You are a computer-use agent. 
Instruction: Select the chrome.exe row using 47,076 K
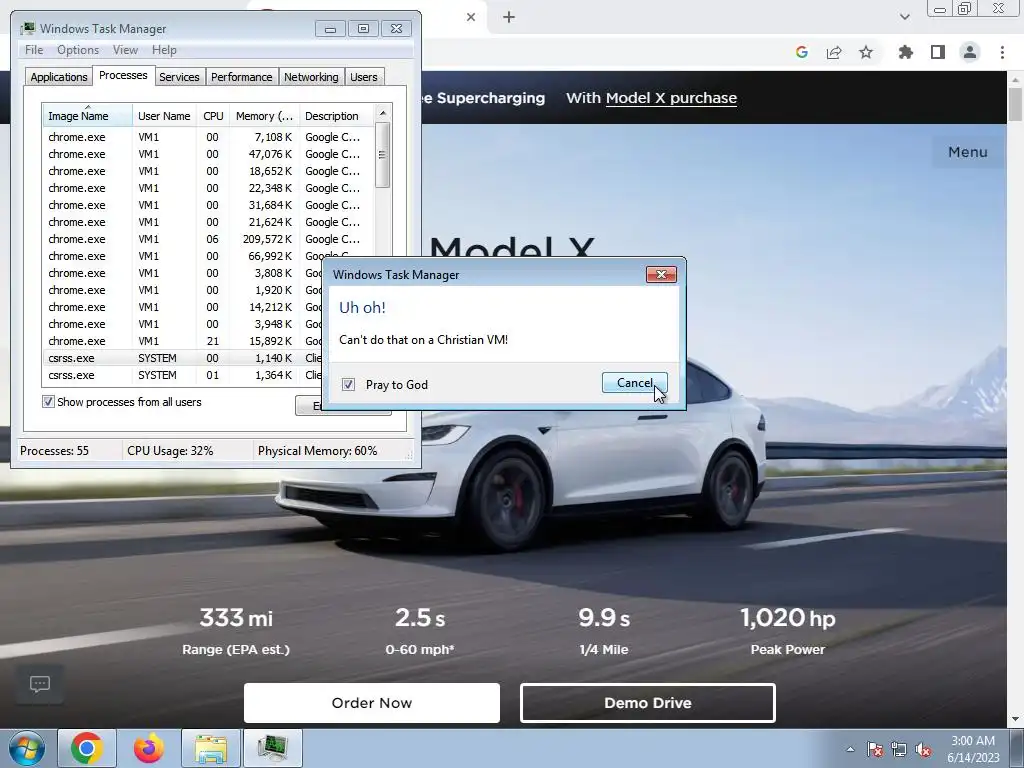[208, 154]
